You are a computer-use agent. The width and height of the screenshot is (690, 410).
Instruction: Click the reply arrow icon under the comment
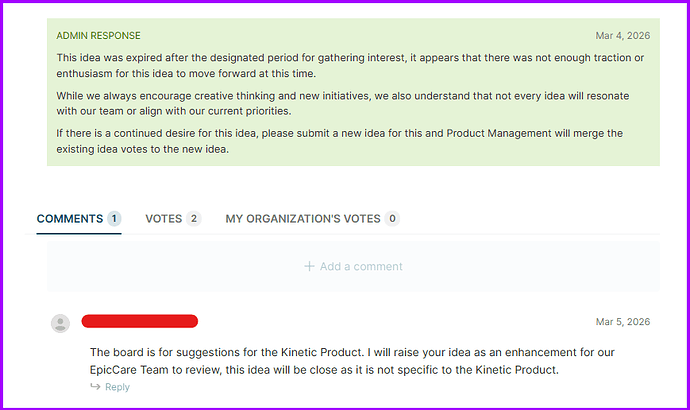coord(96,387)
